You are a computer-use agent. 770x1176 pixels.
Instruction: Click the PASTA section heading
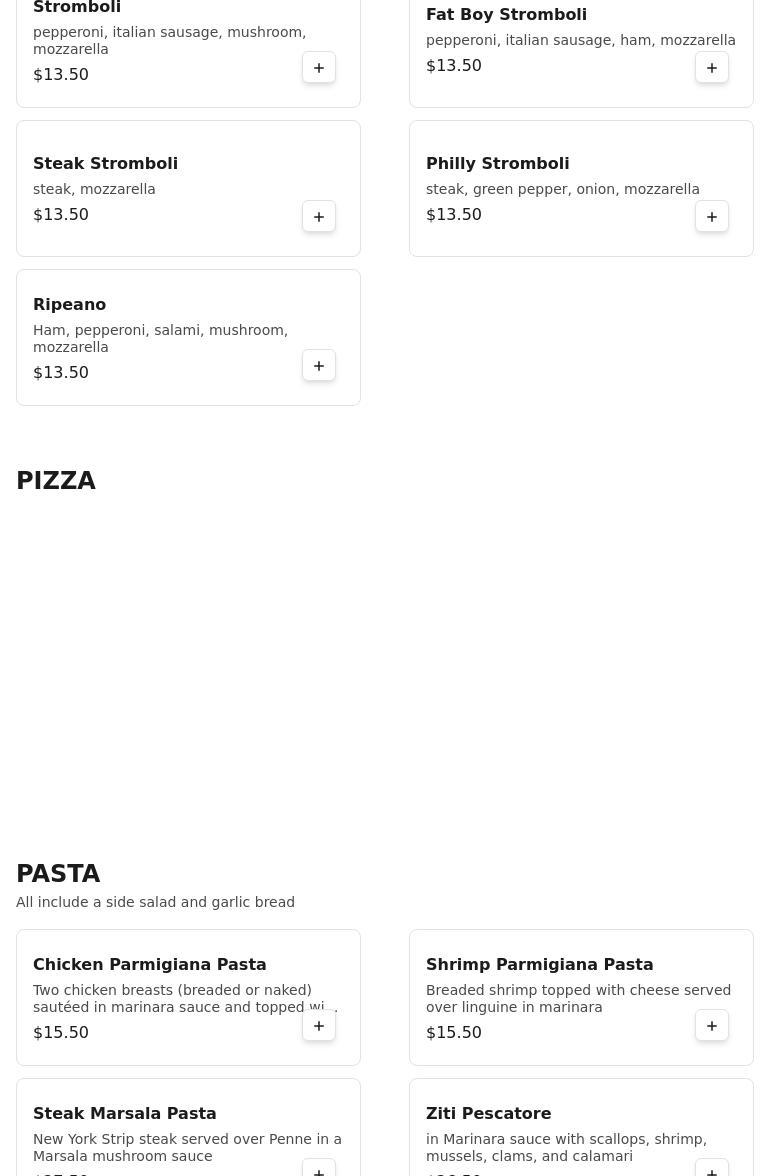click(x=58, y=874)
